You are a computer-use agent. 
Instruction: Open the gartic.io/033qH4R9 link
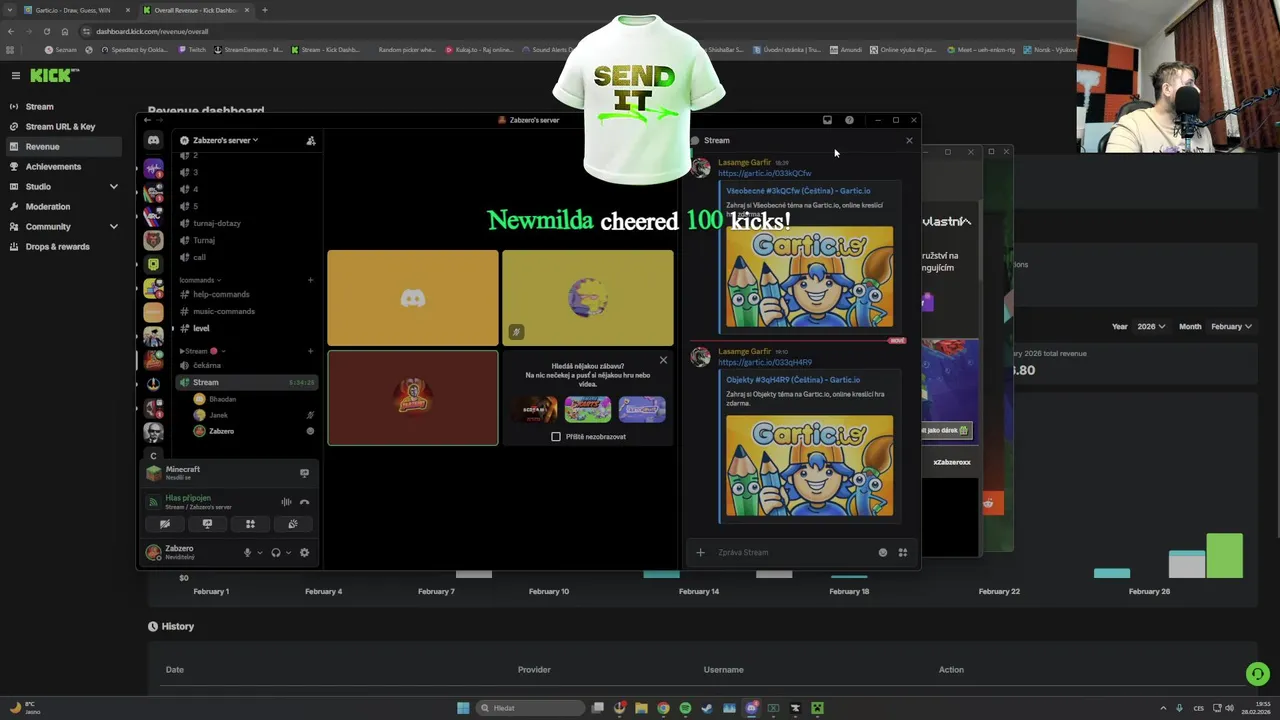[x=764, y=362]
